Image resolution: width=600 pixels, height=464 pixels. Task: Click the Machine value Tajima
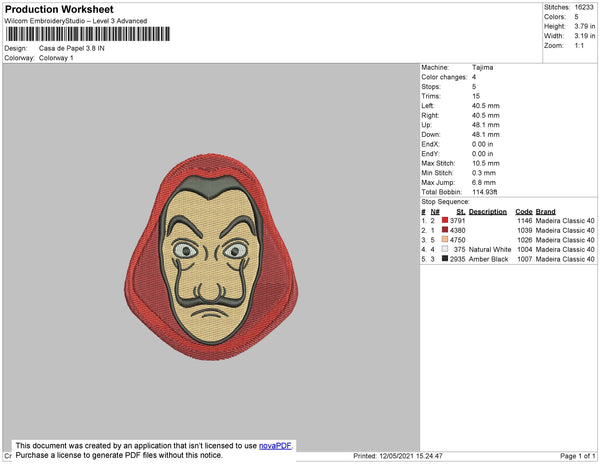pos(481,67)
